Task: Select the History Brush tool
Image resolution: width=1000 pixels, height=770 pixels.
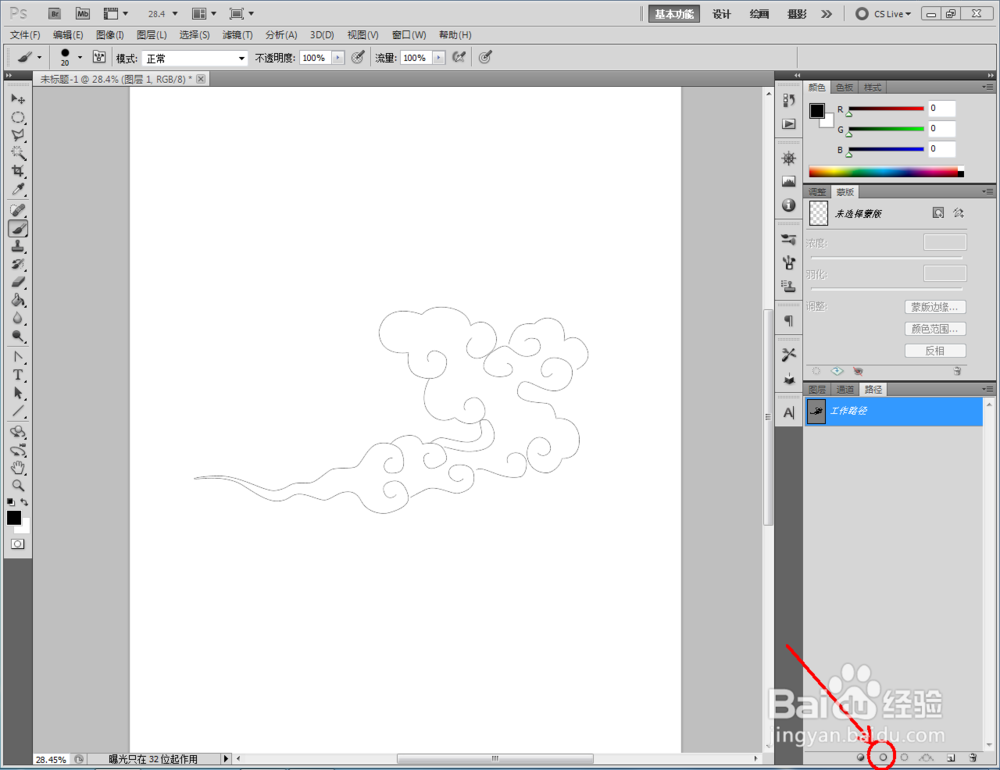Action: 18,264
